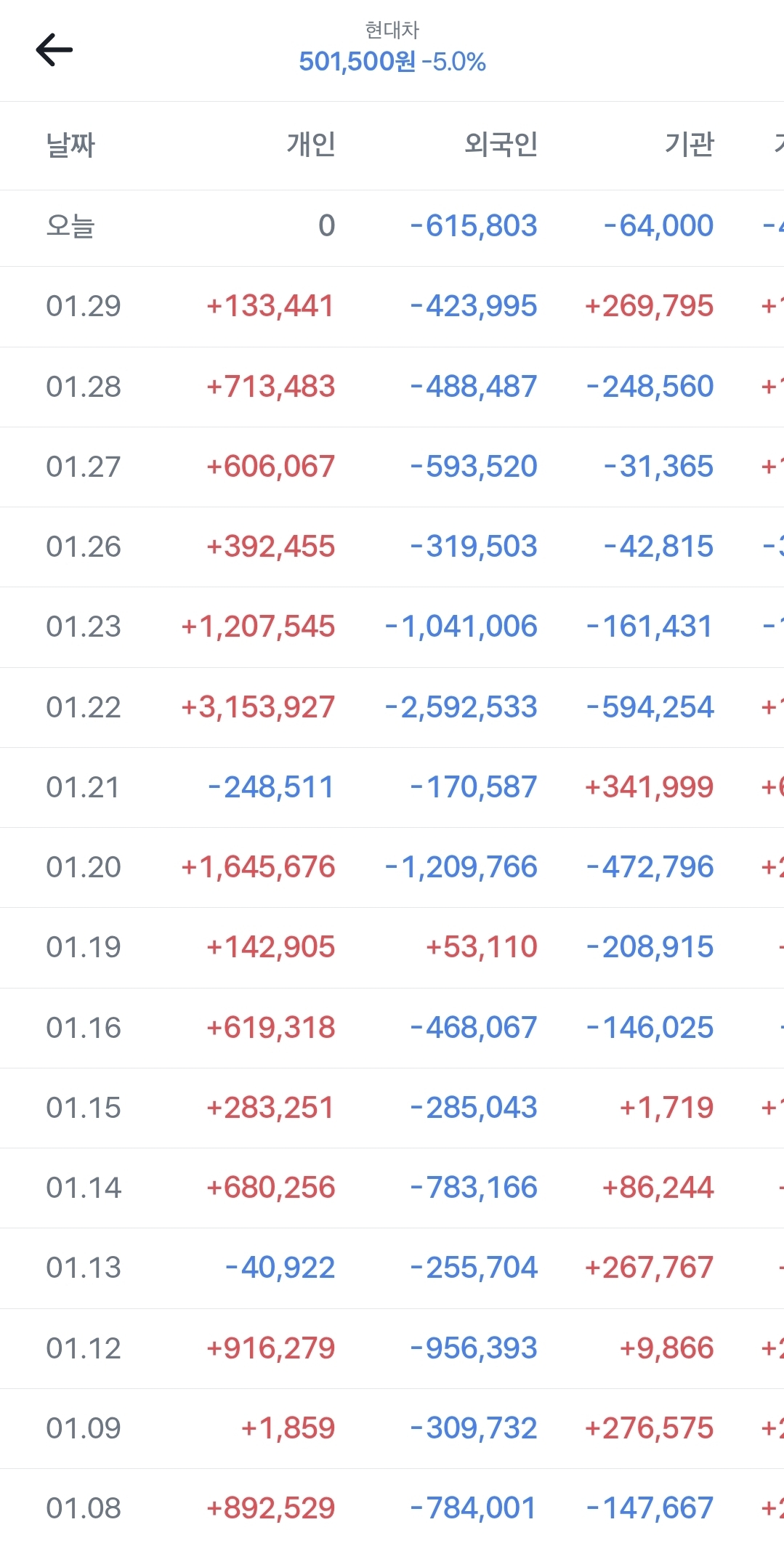Tap individual value -40,922
Screen dimensions: 784x1546
pos(280,1268)
